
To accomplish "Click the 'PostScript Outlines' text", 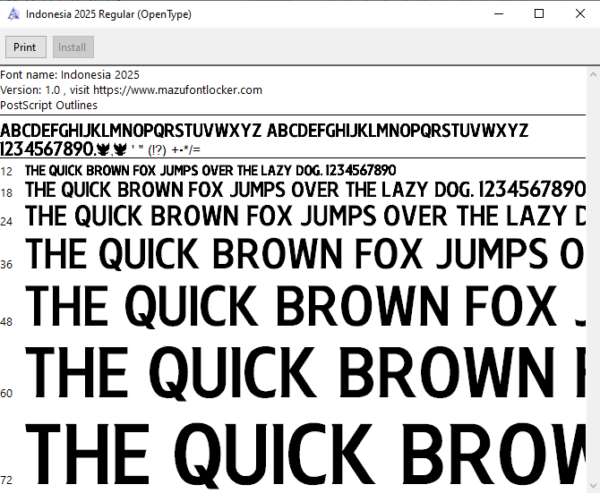I will point(49,105).
